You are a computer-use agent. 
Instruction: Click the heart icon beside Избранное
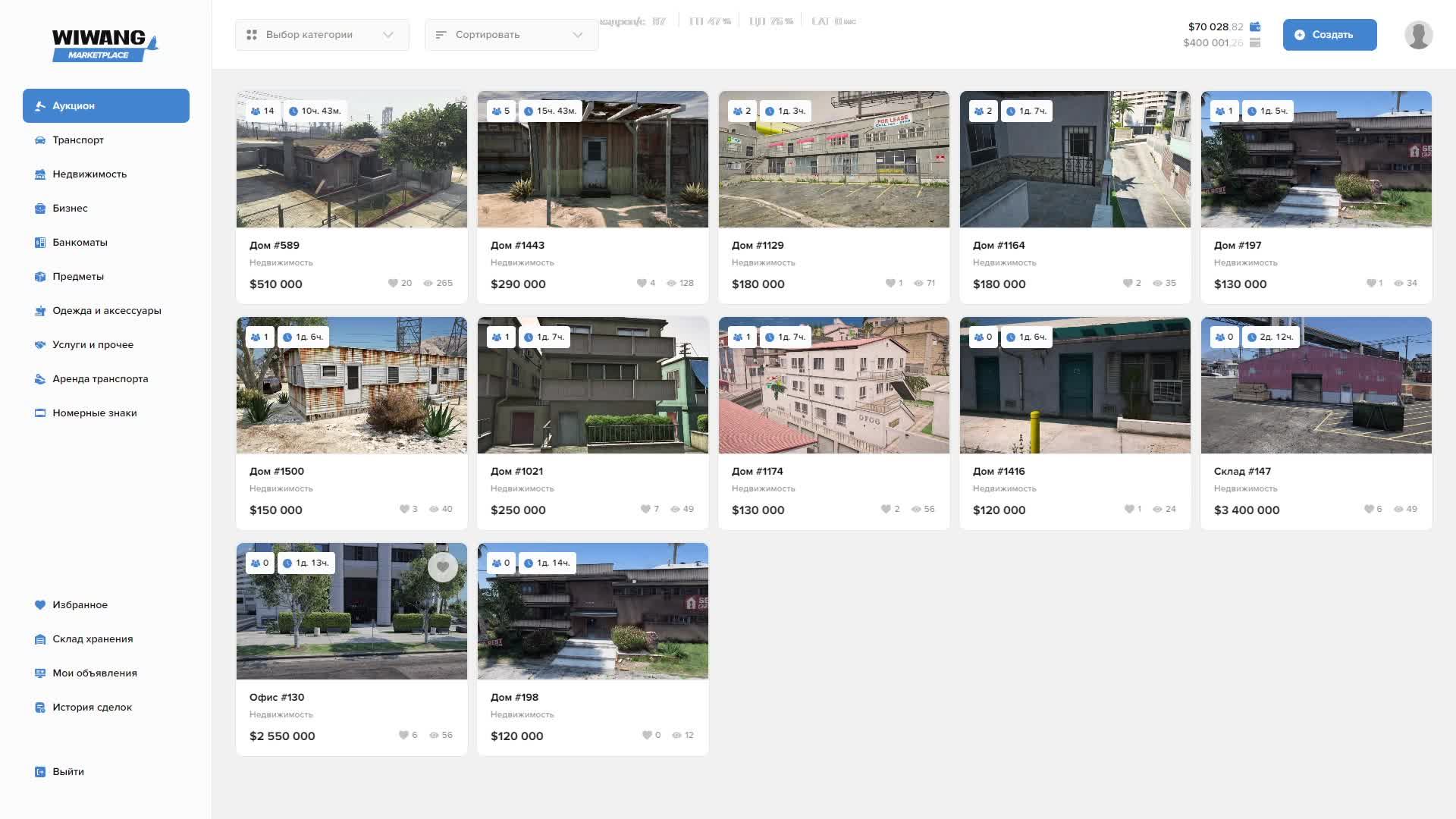tap(40, 605)
